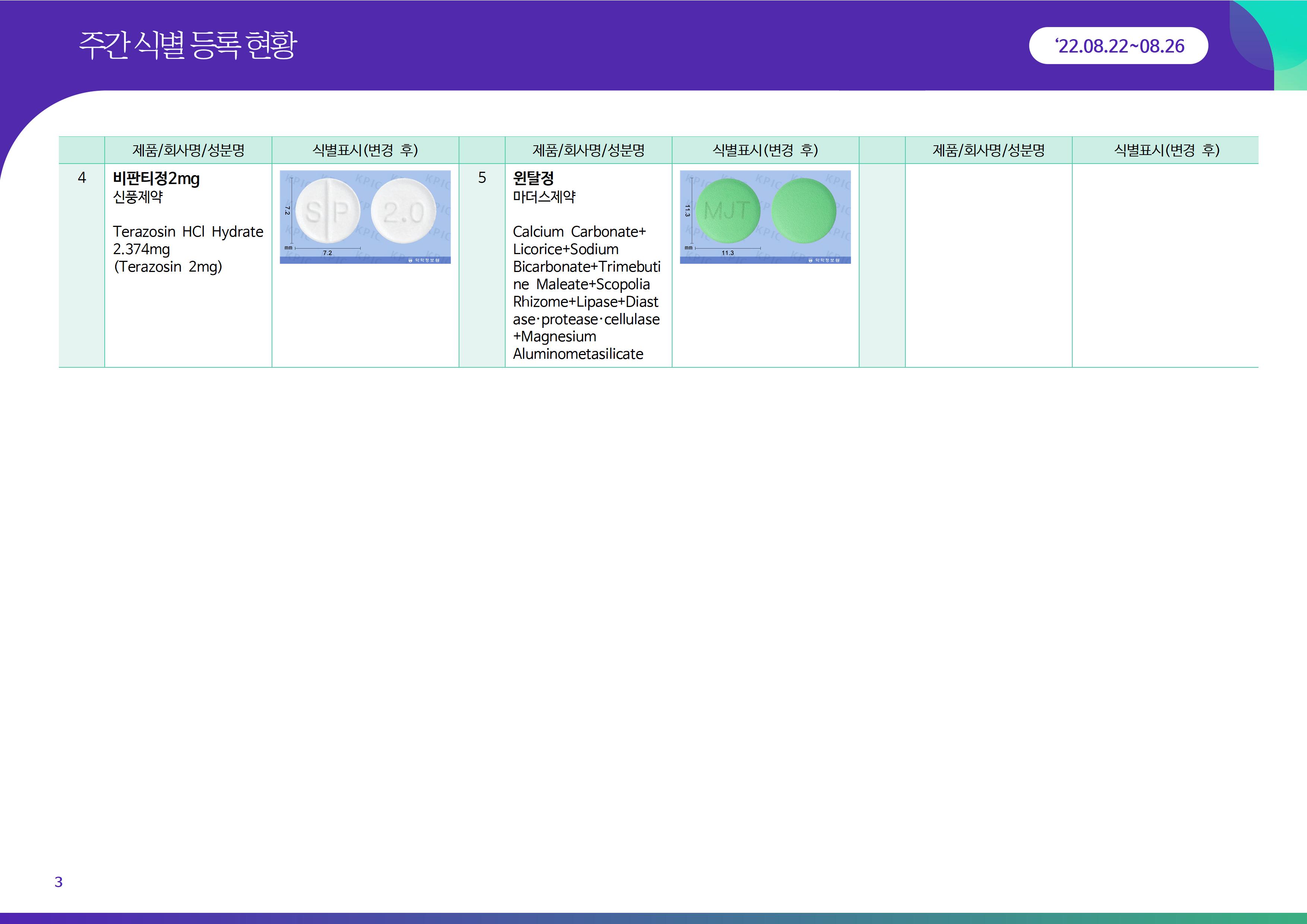Viewport: 1307px width, 924px height.
Task: Click the first 제품/회사명/성분명 column header
Action: 188,150
